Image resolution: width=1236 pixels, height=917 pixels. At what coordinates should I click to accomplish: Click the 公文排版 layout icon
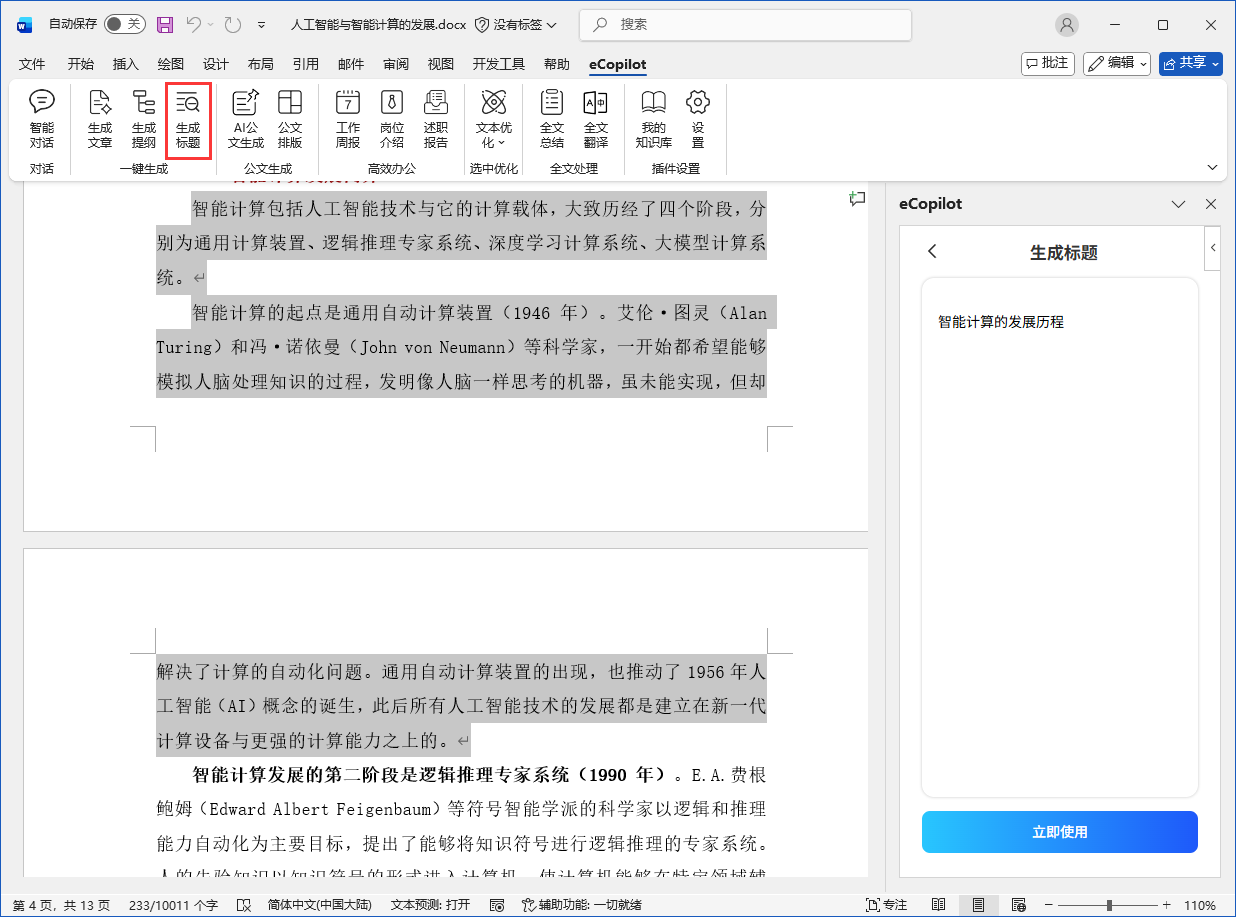coord(290,119)
